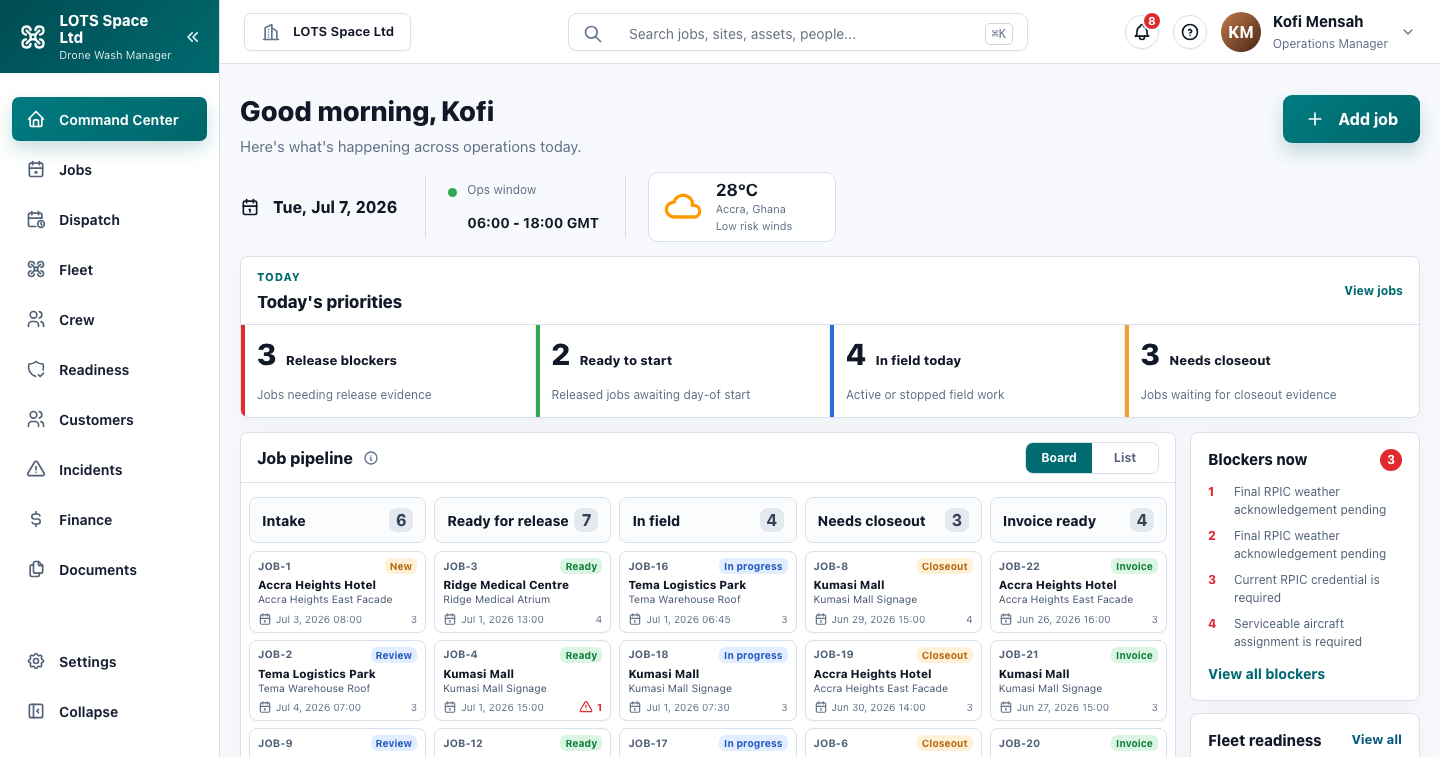Click blocker 3 'Current RPIC credential is required'
Screen dimensions: 1440x757
[1304, 589]
